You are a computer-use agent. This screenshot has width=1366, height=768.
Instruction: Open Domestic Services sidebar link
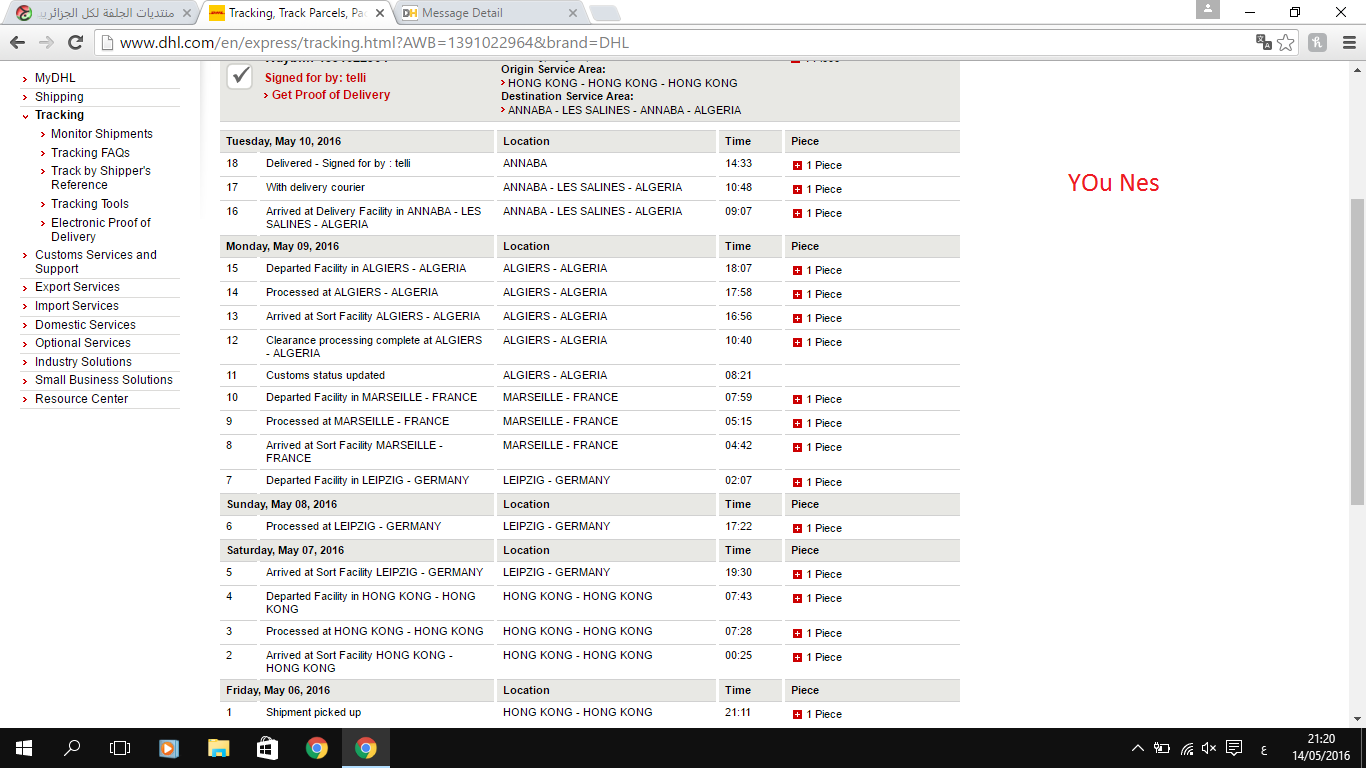point(85,325)
